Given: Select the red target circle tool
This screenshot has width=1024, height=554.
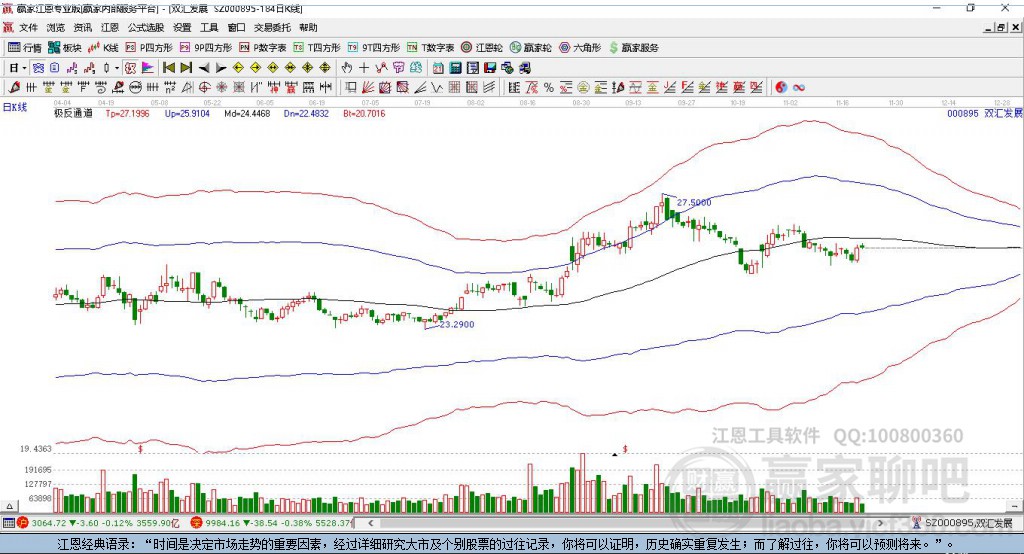Looking at the screenshot, I should 204,88.
